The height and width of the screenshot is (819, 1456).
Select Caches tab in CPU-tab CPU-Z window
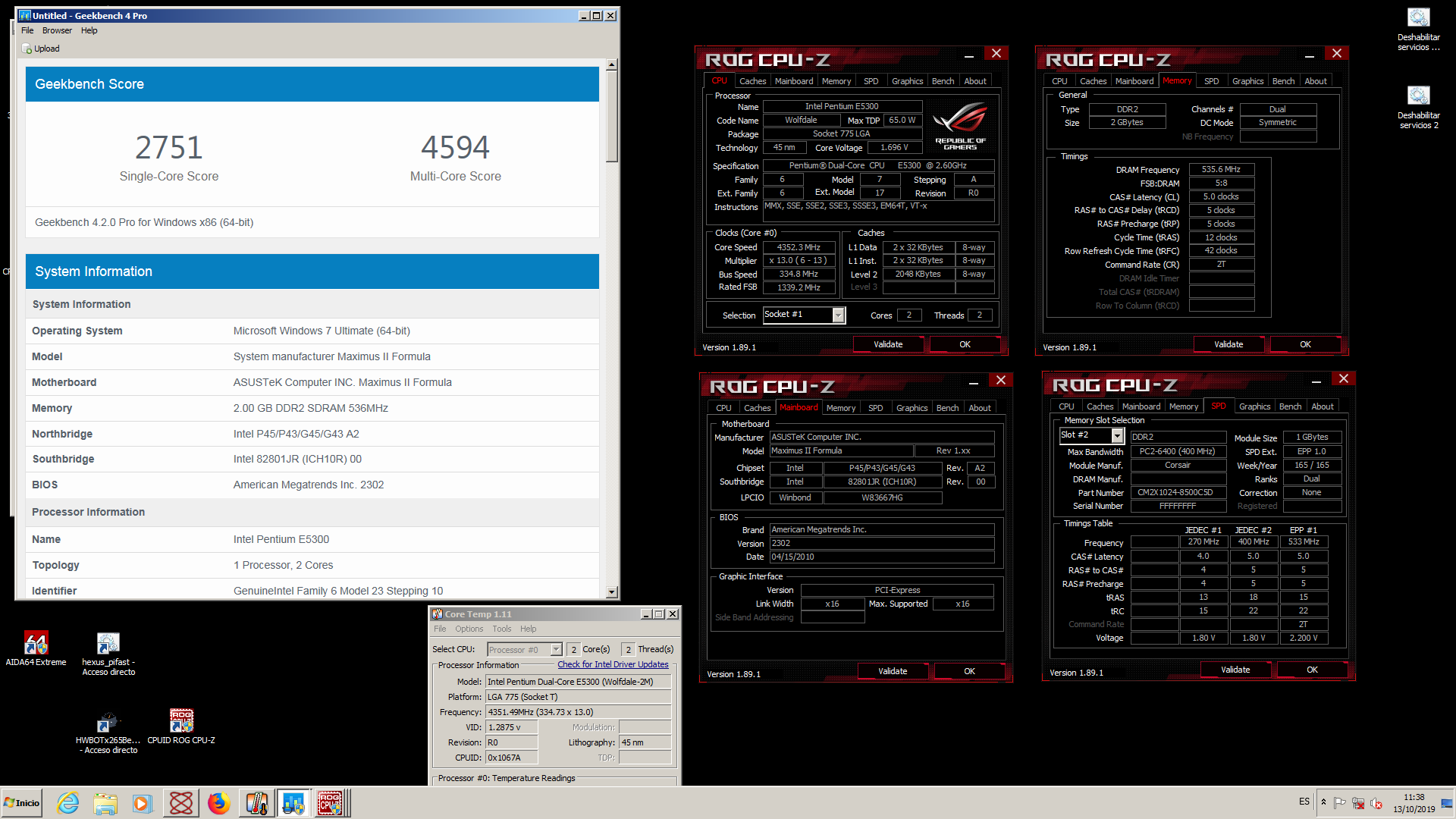pyautogui.click(x=752, y=81)
